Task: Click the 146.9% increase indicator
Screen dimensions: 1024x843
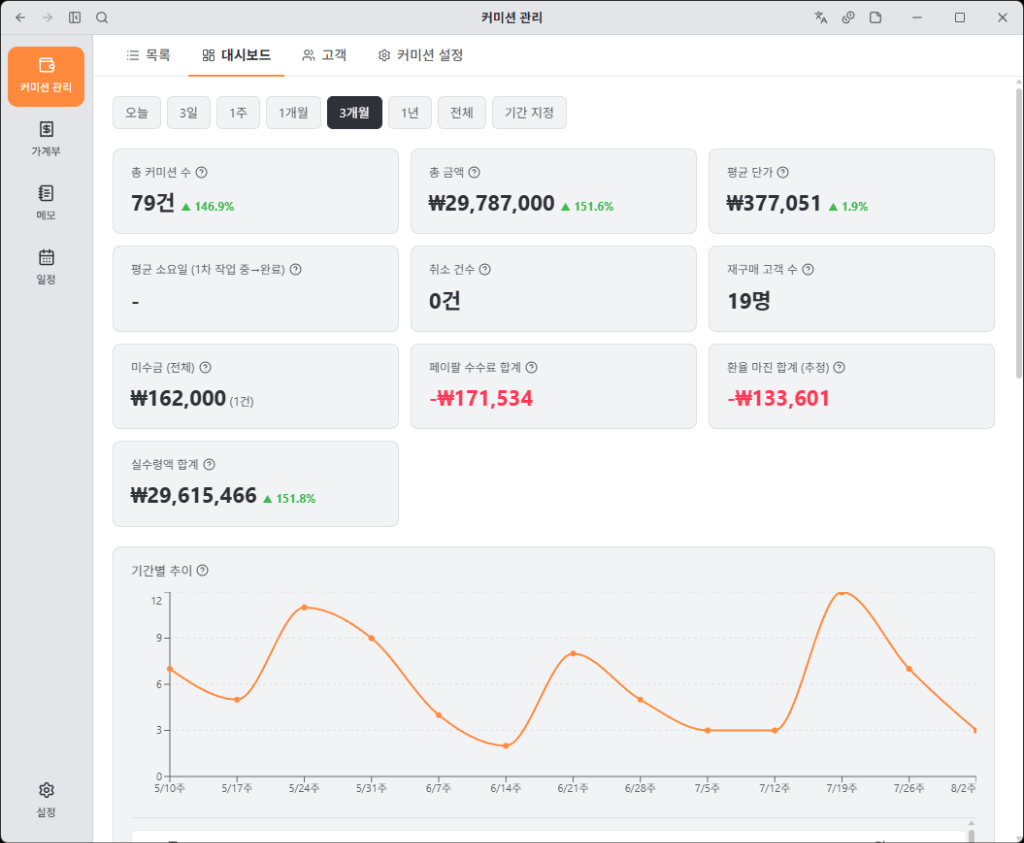Action: coord(208,206)
